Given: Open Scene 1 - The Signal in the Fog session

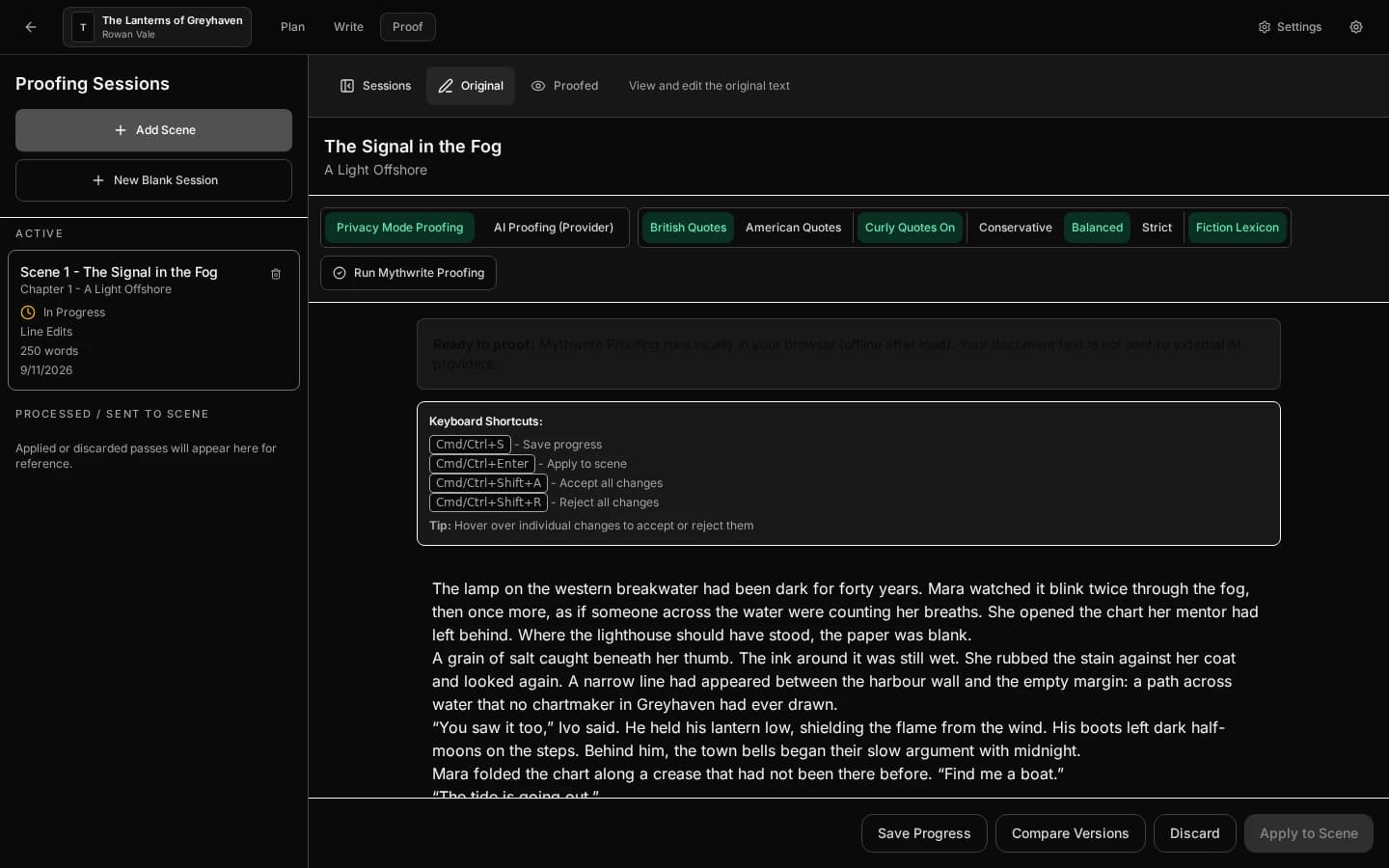Looking at the screenshot, I should 153,320.
